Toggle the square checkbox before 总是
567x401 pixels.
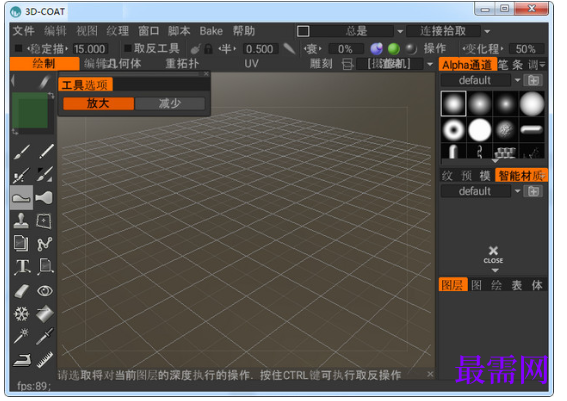pos(303,31)
